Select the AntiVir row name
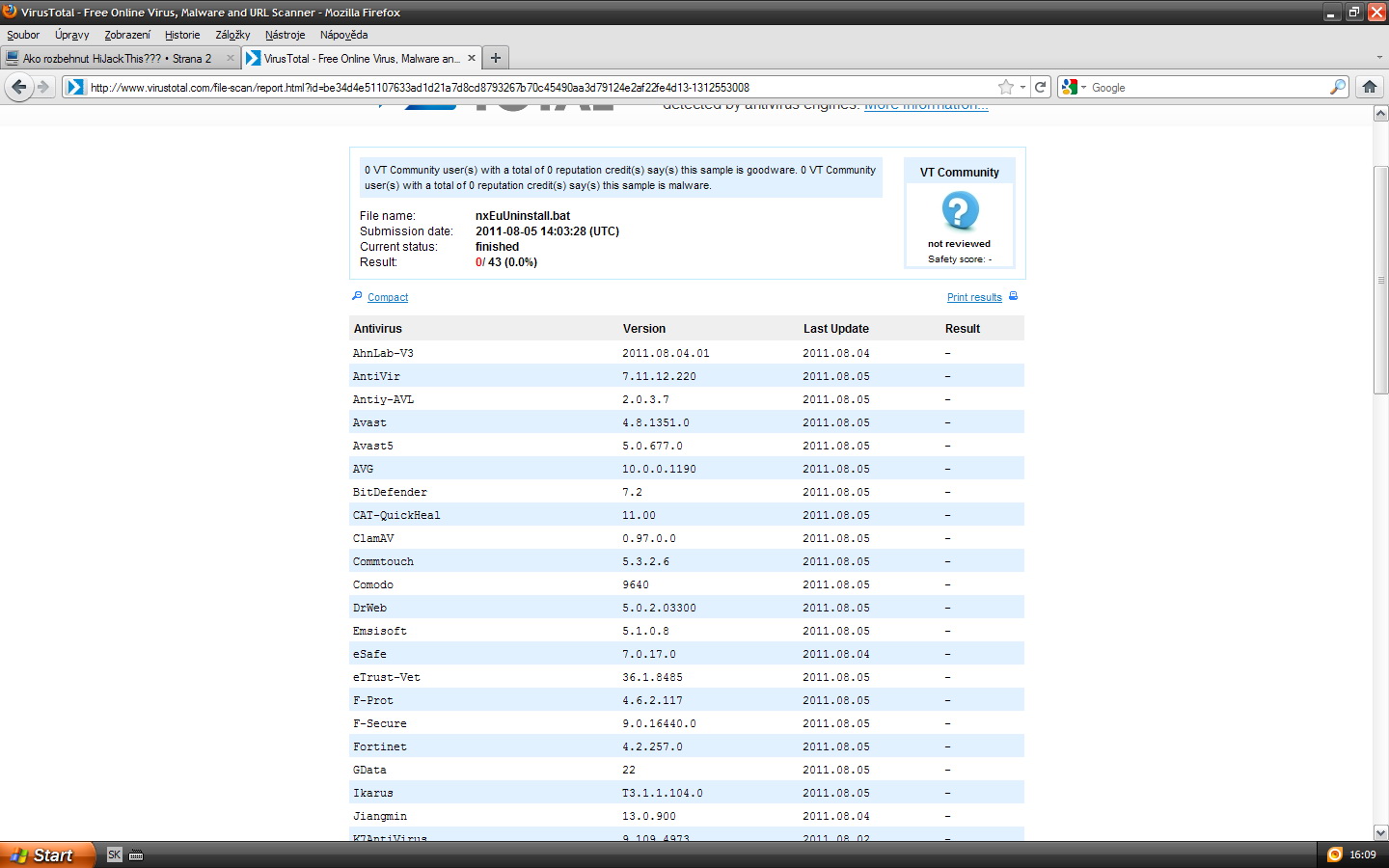 pyautogui.click(x=376, y=376)
